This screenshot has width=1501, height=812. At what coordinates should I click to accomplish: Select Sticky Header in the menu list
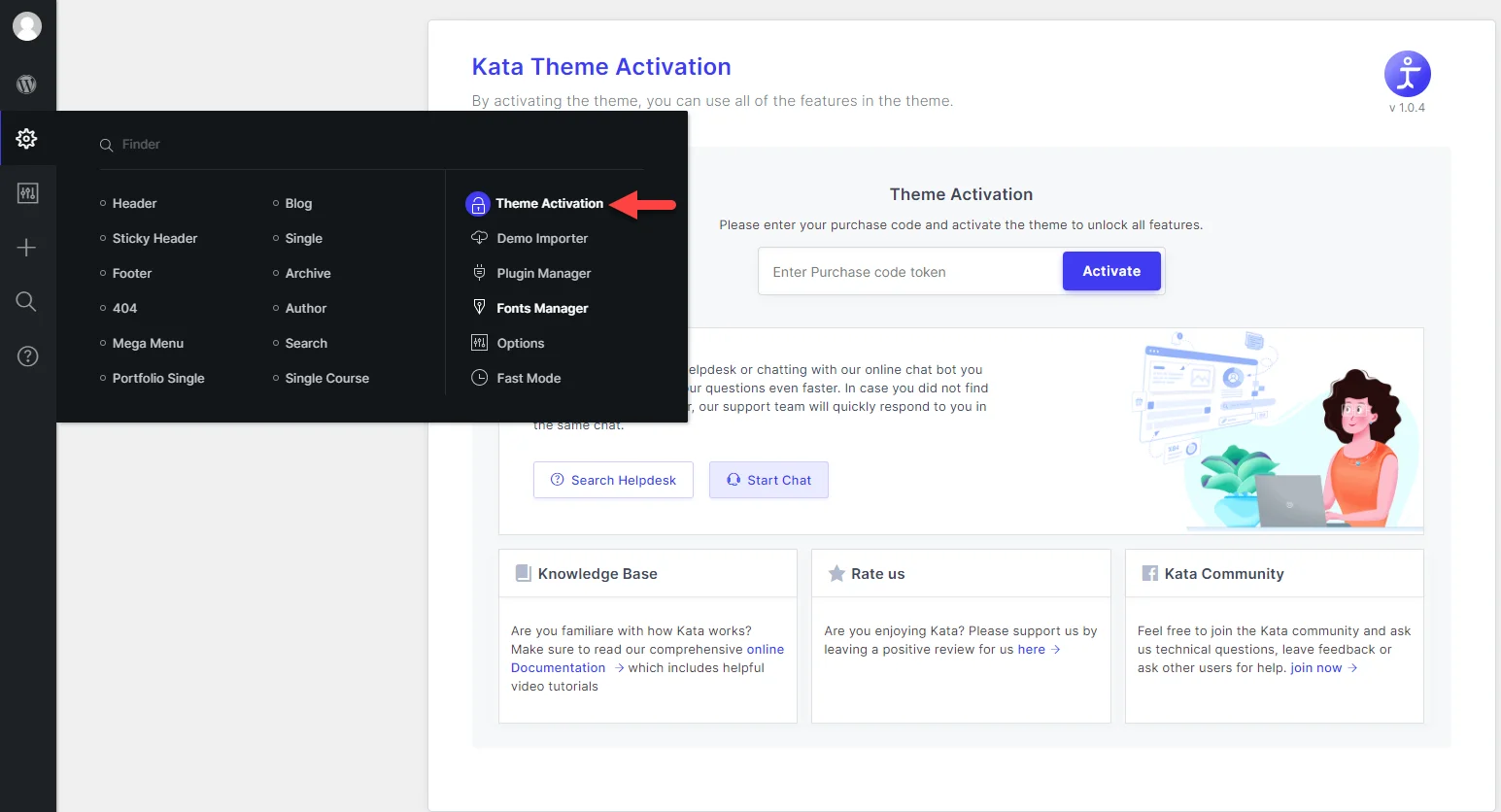149,238
